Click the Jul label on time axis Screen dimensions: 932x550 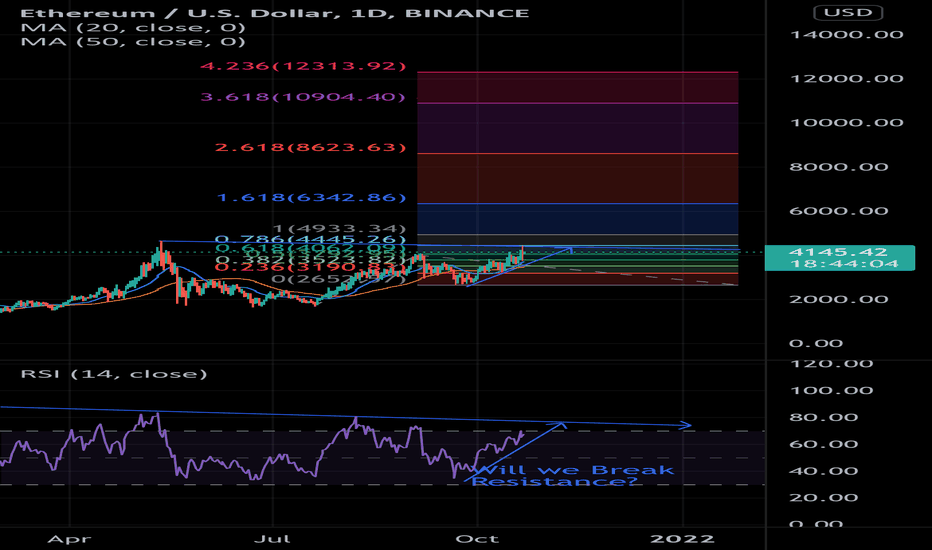tap(272, 539)
